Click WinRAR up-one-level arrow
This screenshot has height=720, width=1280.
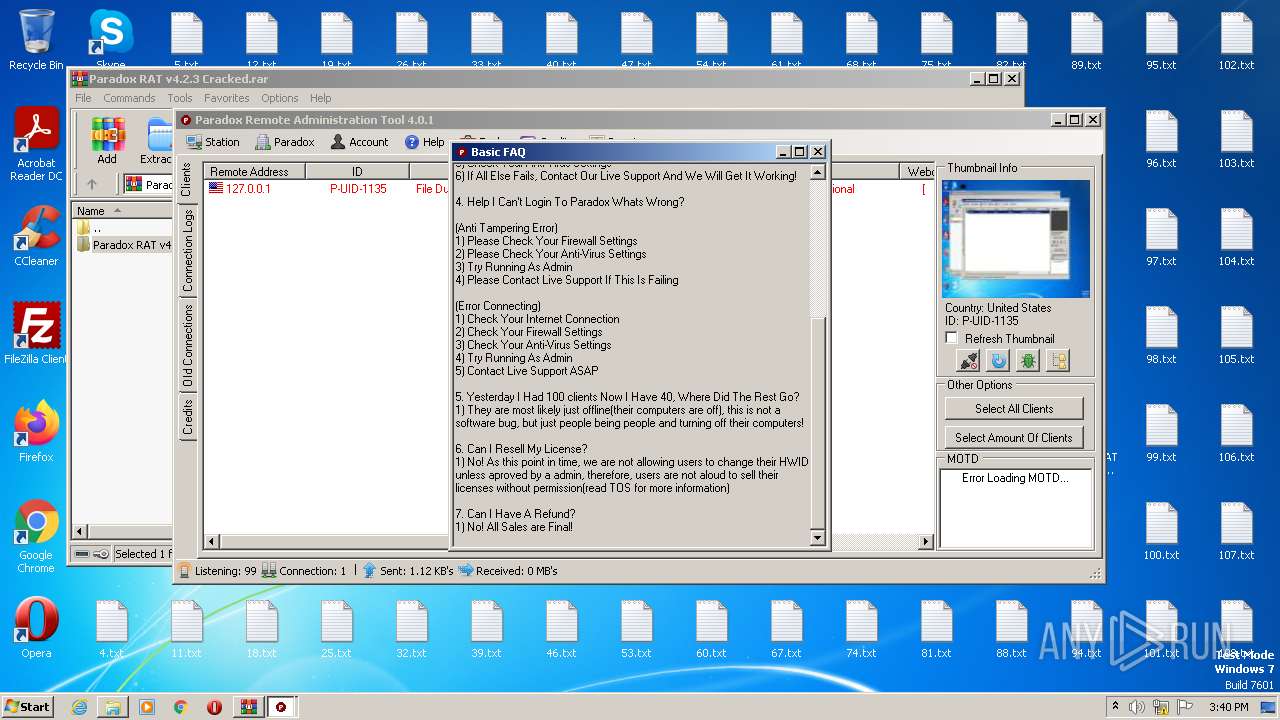click(92, 184)
